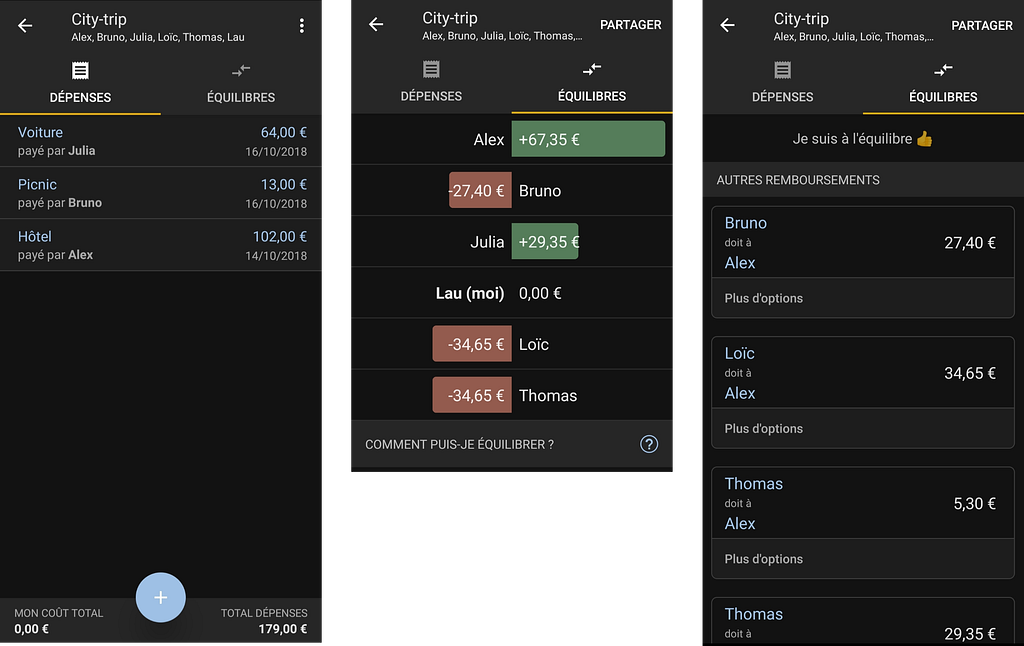Click the 14/10/2018 date on Hôtel row

click(x=276, y=256)
